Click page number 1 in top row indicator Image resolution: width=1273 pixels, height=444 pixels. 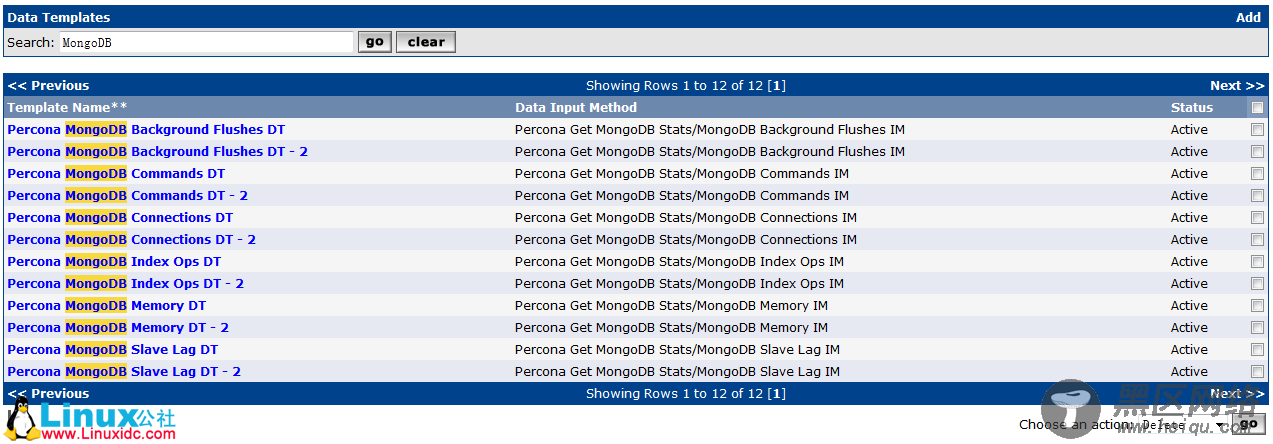[x=777, y=86]
